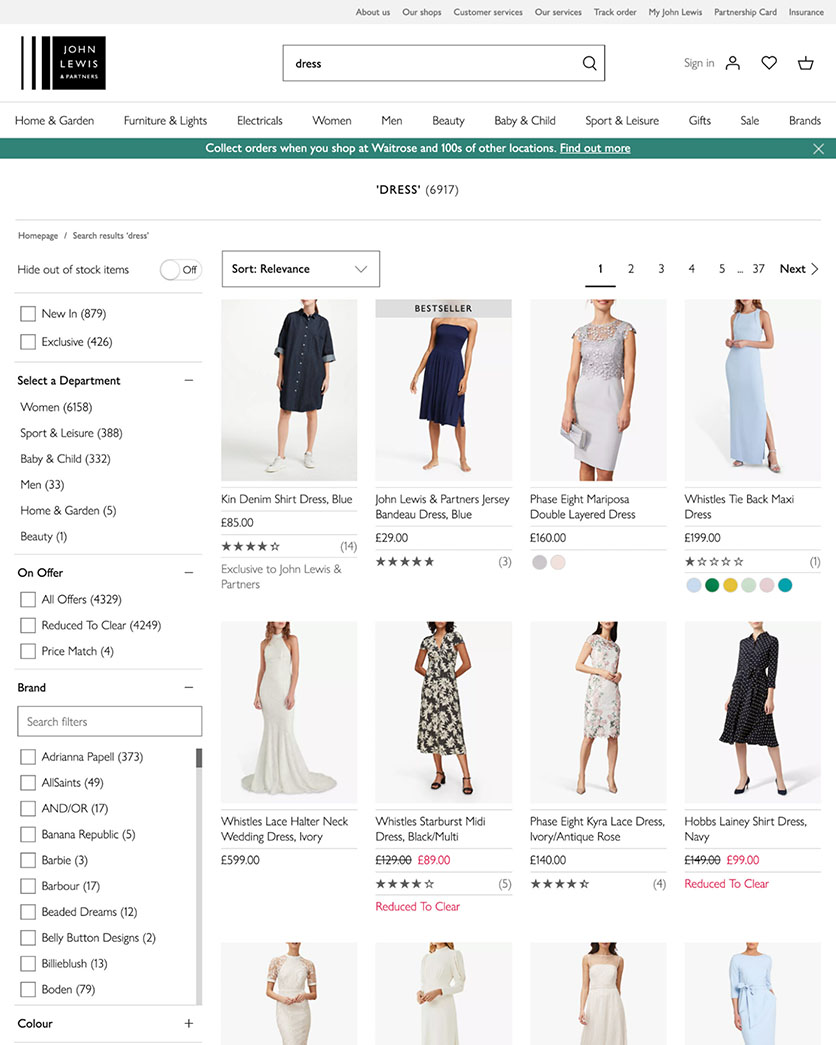Select the teal swatch on Whistles Tie Back Maxi Dress
Viewport: 836px width, 1045px height.
tap(785, 584)
